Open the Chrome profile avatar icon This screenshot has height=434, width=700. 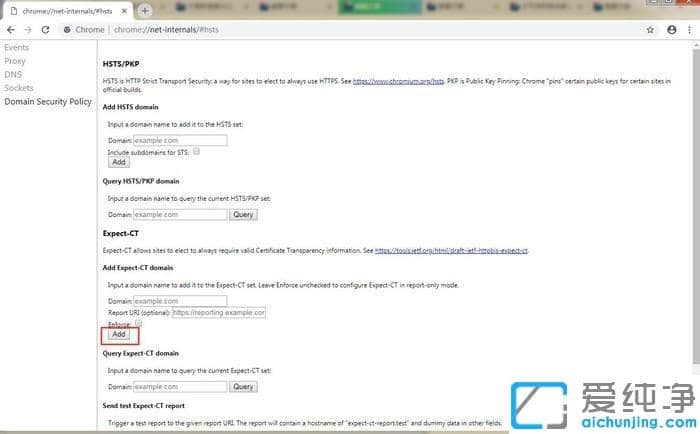pos(671,30)
